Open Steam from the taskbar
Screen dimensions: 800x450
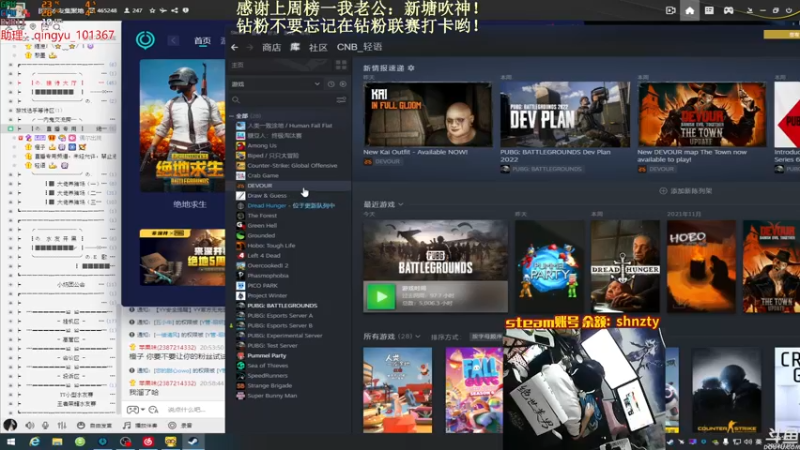pos(193,442)
